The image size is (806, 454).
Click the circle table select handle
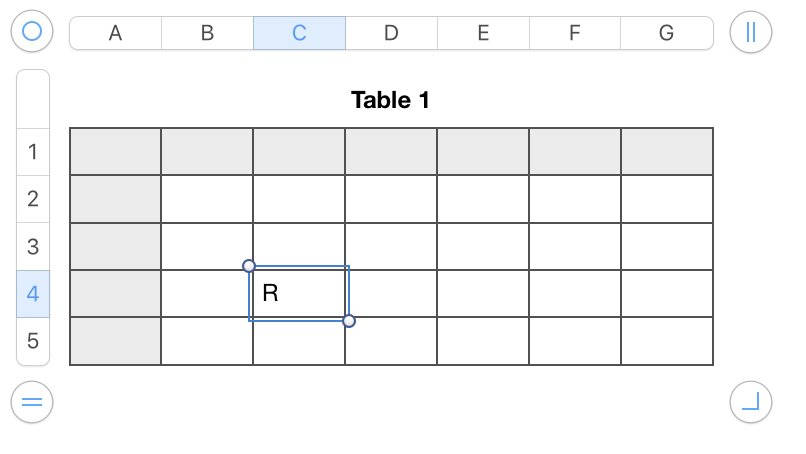click(31, 32)
